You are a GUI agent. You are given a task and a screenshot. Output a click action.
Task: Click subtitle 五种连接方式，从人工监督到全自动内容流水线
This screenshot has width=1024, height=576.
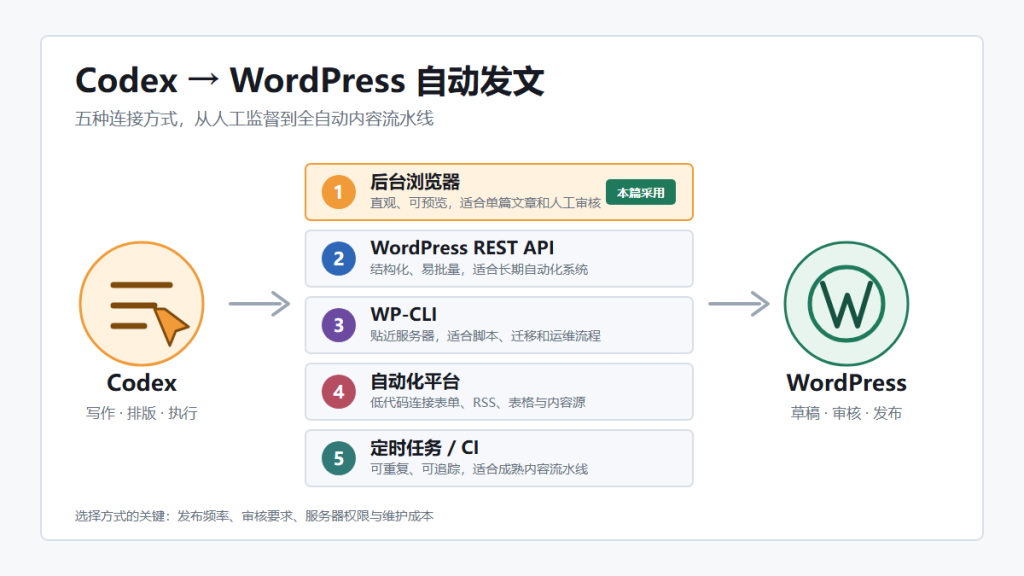(x=254, y=119)
